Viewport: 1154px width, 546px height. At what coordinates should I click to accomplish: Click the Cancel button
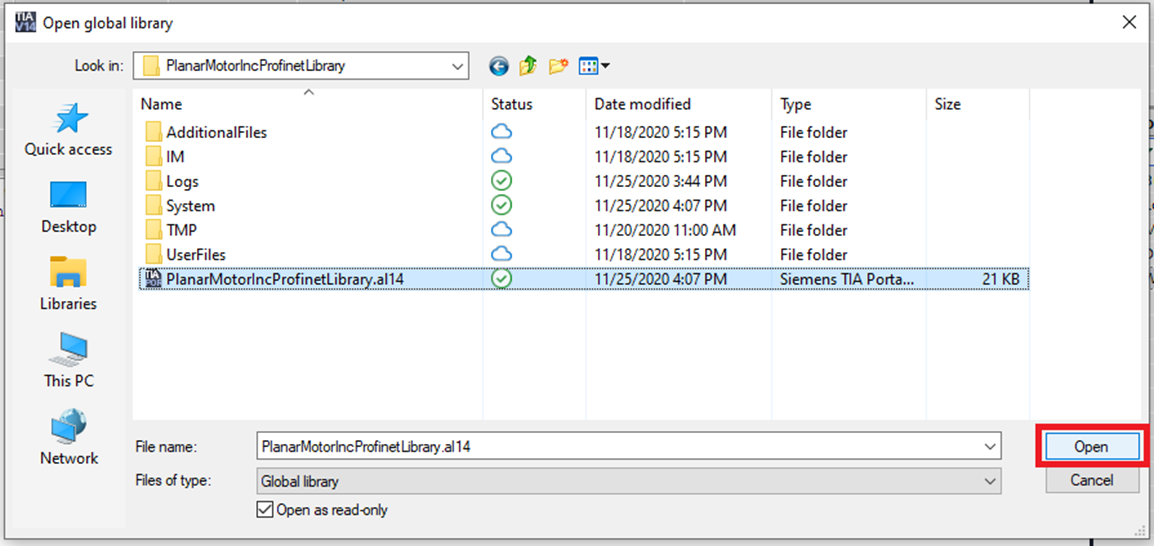1091,480
